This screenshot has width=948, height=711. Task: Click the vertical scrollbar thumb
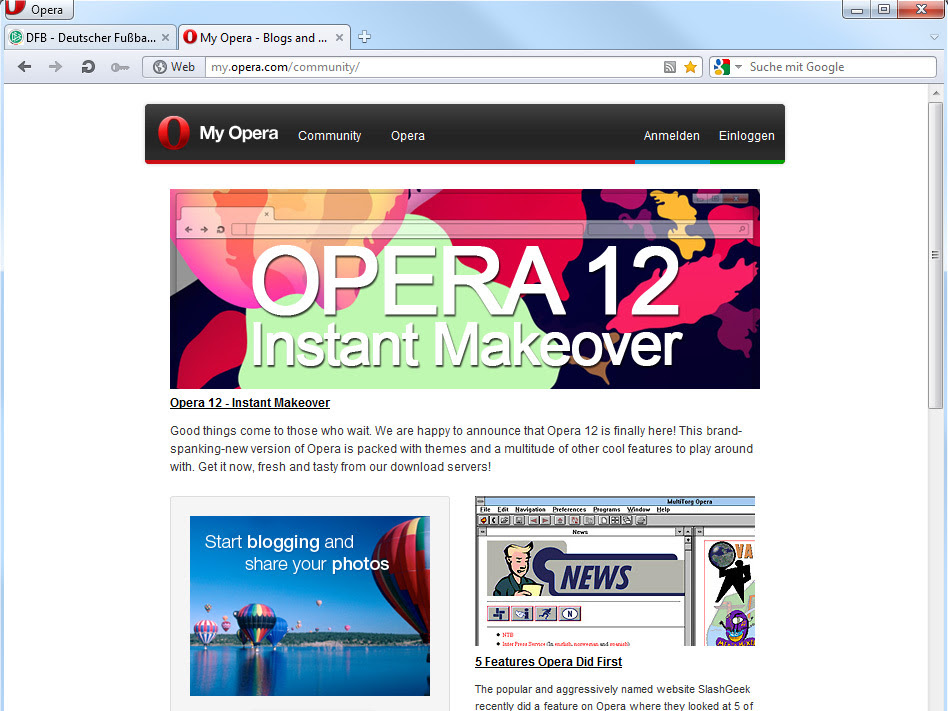(x=935, y=255)
